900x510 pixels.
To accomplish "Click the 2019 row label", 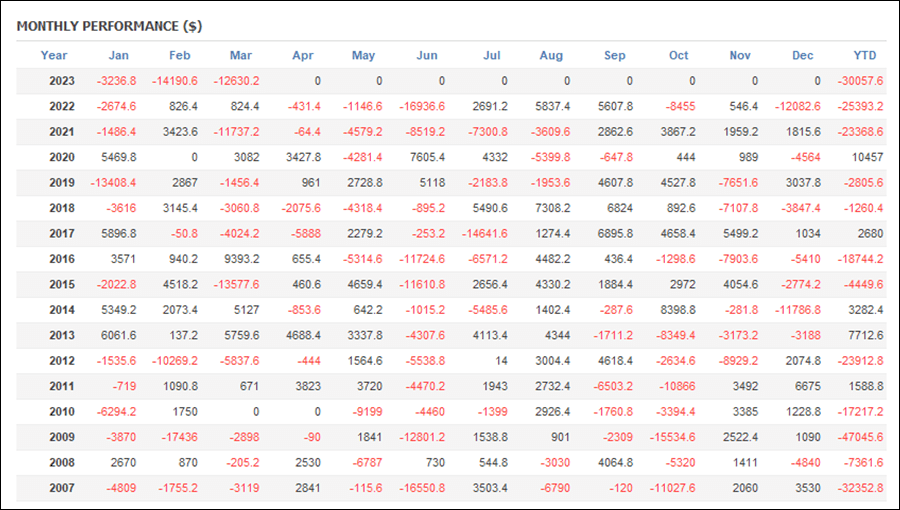I will [x=62, y=183].
